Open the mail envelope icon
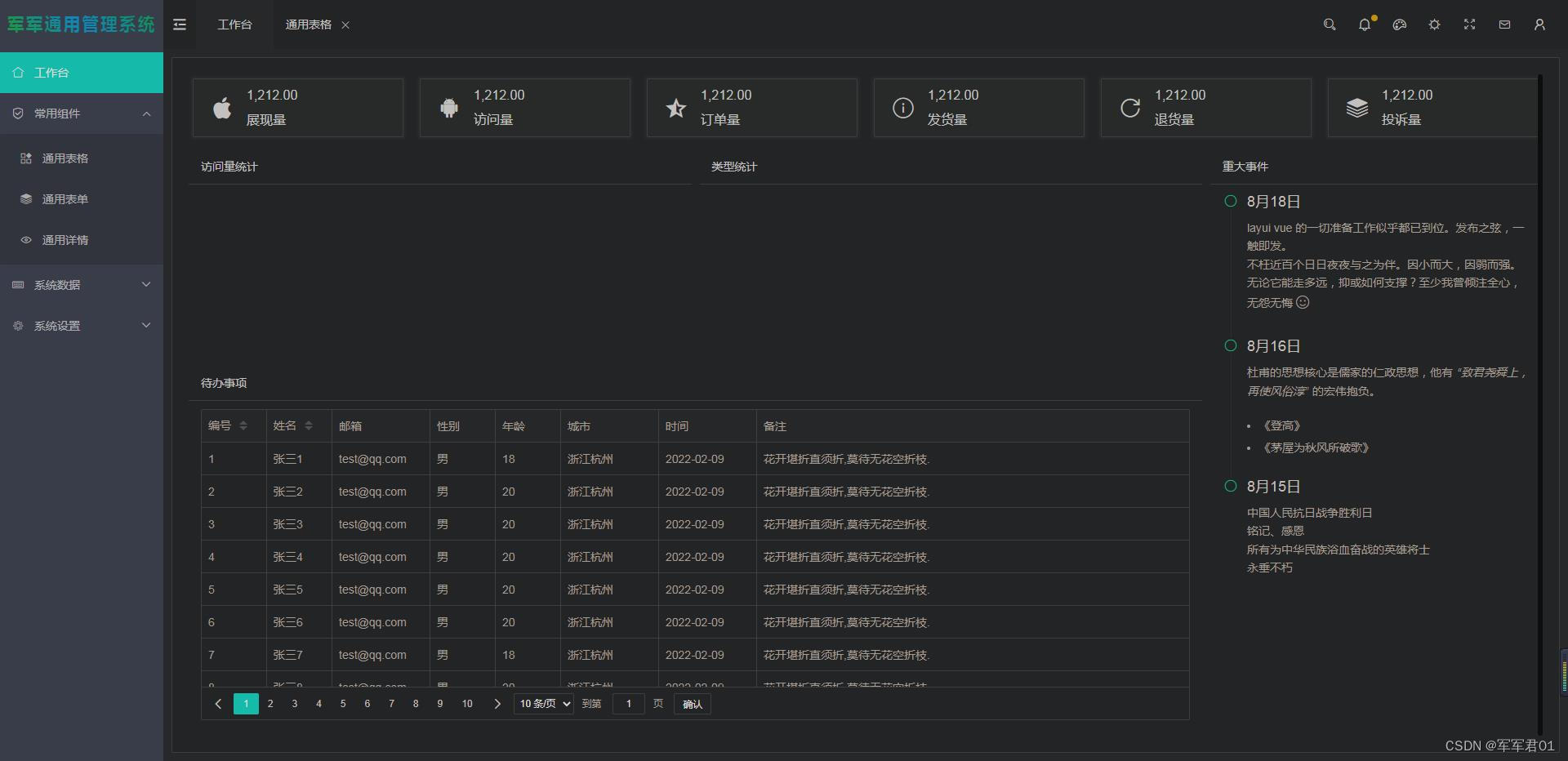 coord(1504,24)
